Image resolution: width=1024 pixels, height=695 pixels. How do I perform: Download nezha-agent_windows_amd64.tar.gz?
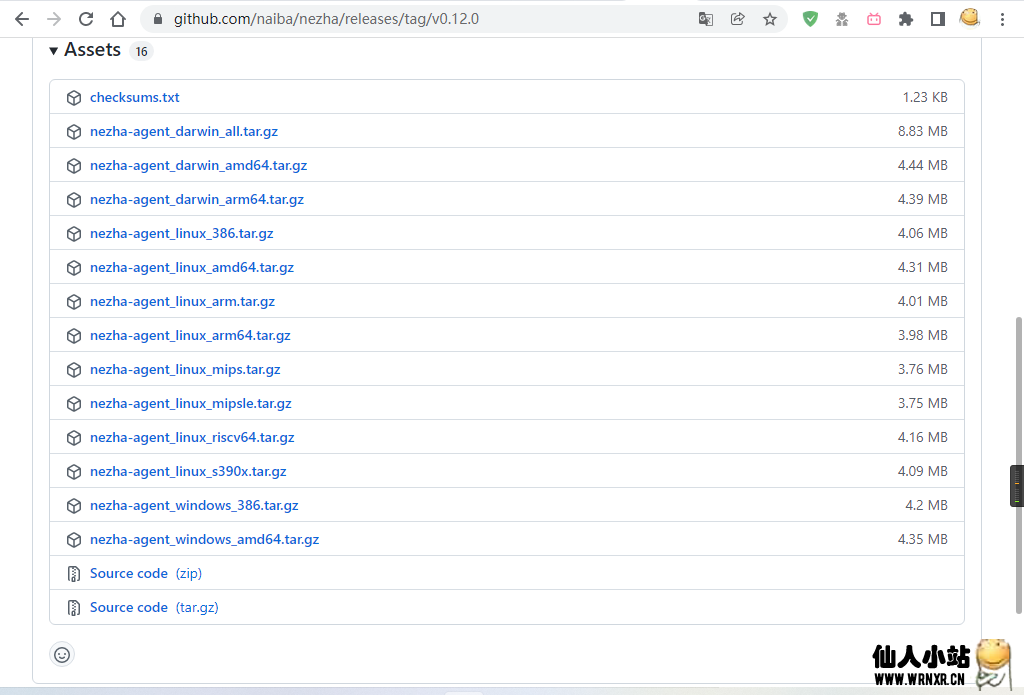click(x=204, y=539)
